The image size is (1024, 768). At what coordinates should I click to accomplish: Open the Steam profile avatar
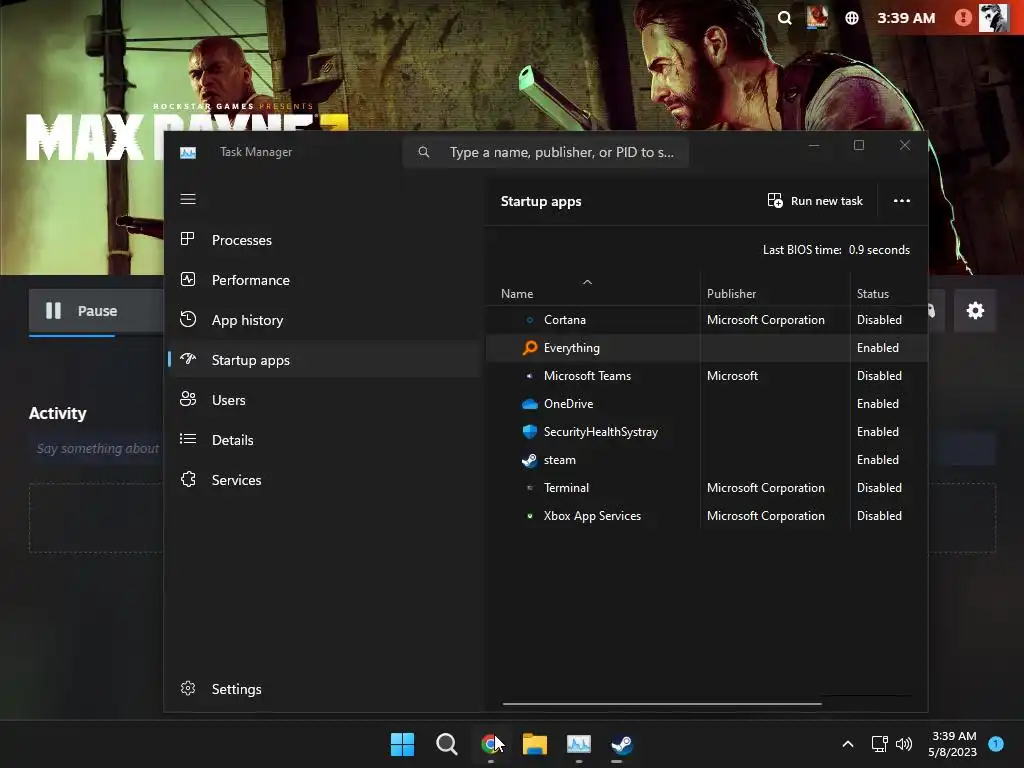(x=993, y=18)
